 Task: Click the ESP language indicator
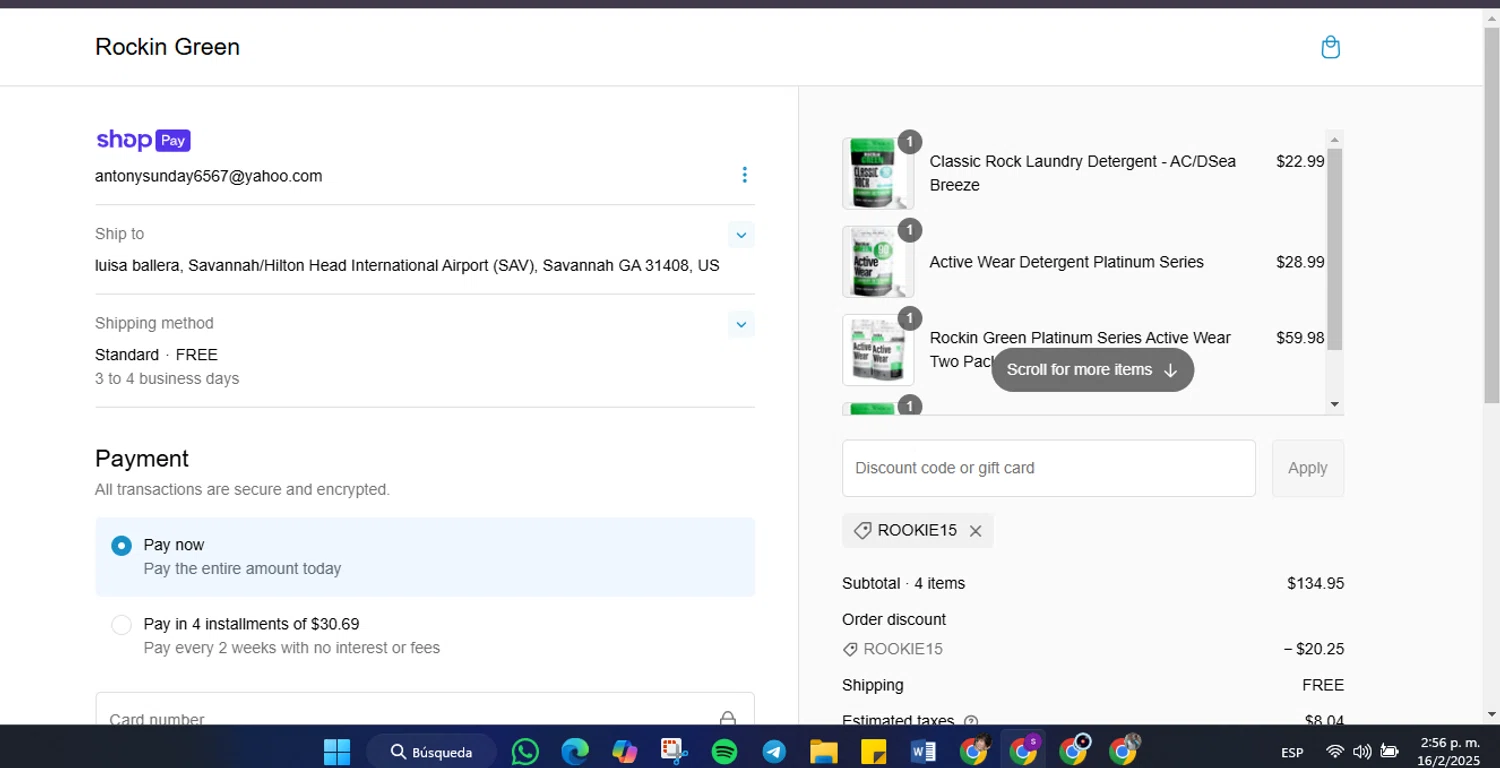click(x=1292, y=752)
